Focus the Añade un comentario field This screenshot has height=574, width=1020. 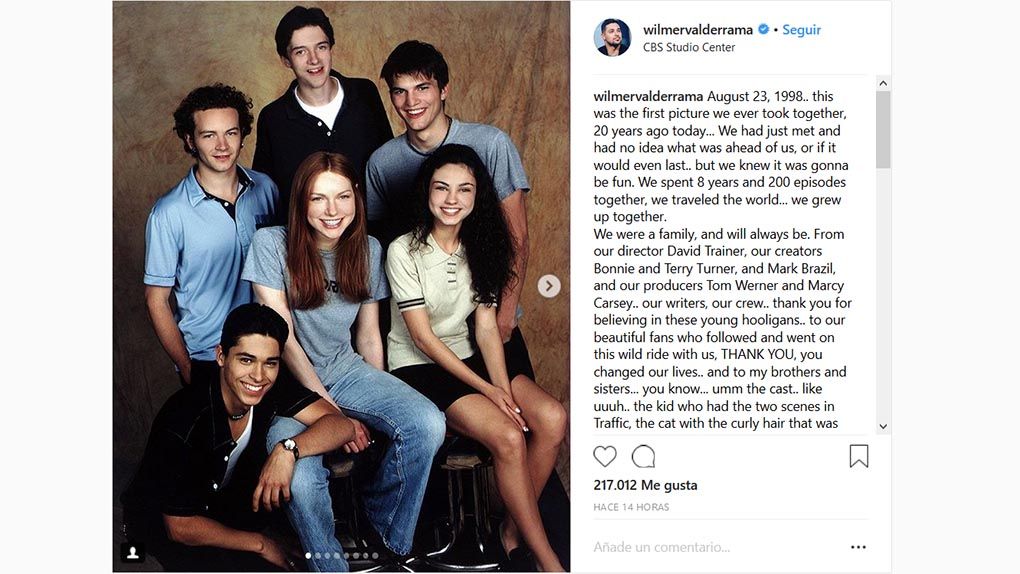point(700,547)
